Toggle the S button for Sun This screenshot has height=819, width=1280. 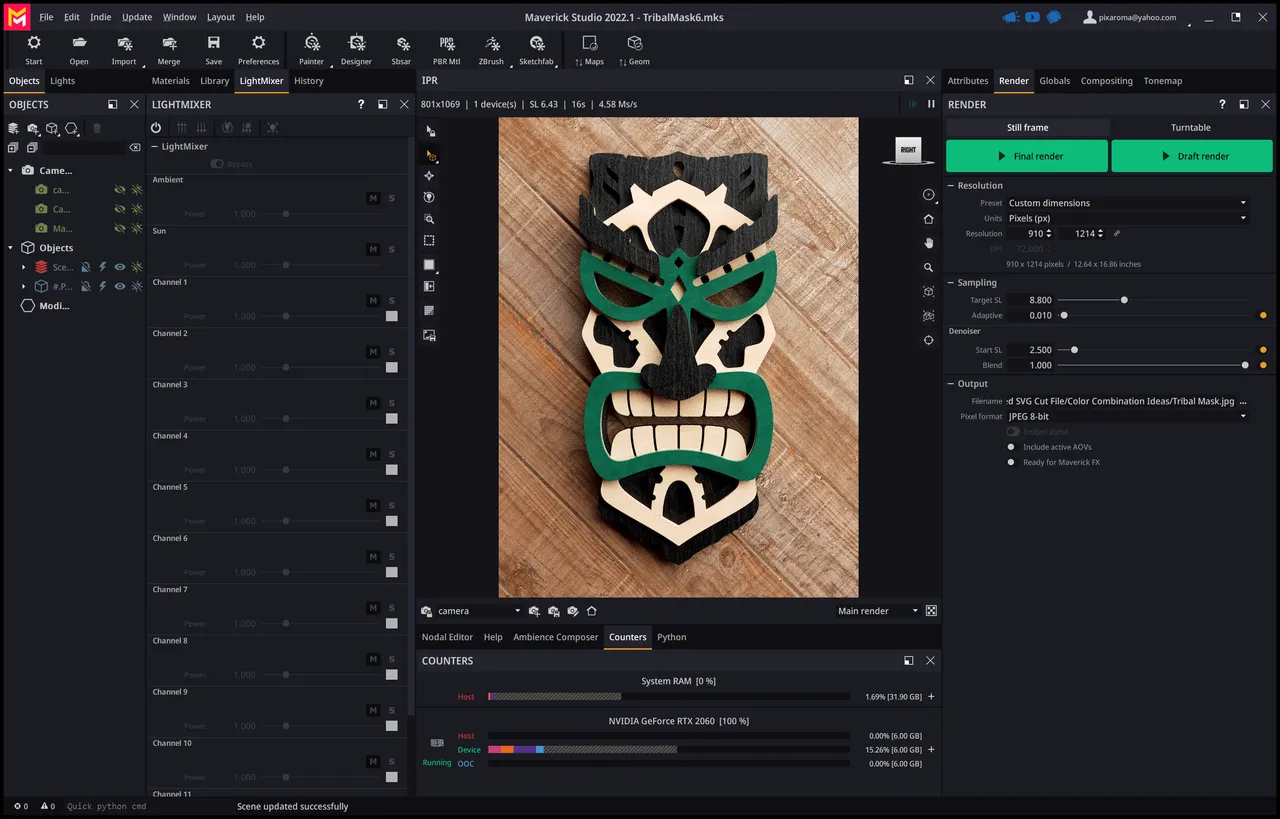coord(392,249)
